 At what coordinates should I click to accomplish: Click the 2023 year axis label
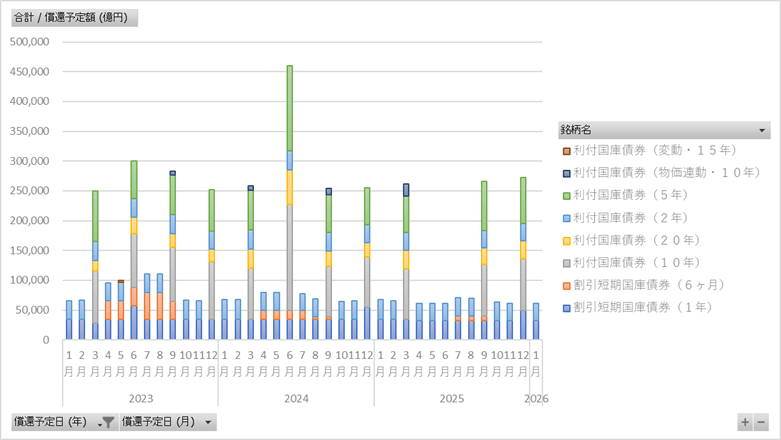(x=139, y=398)
